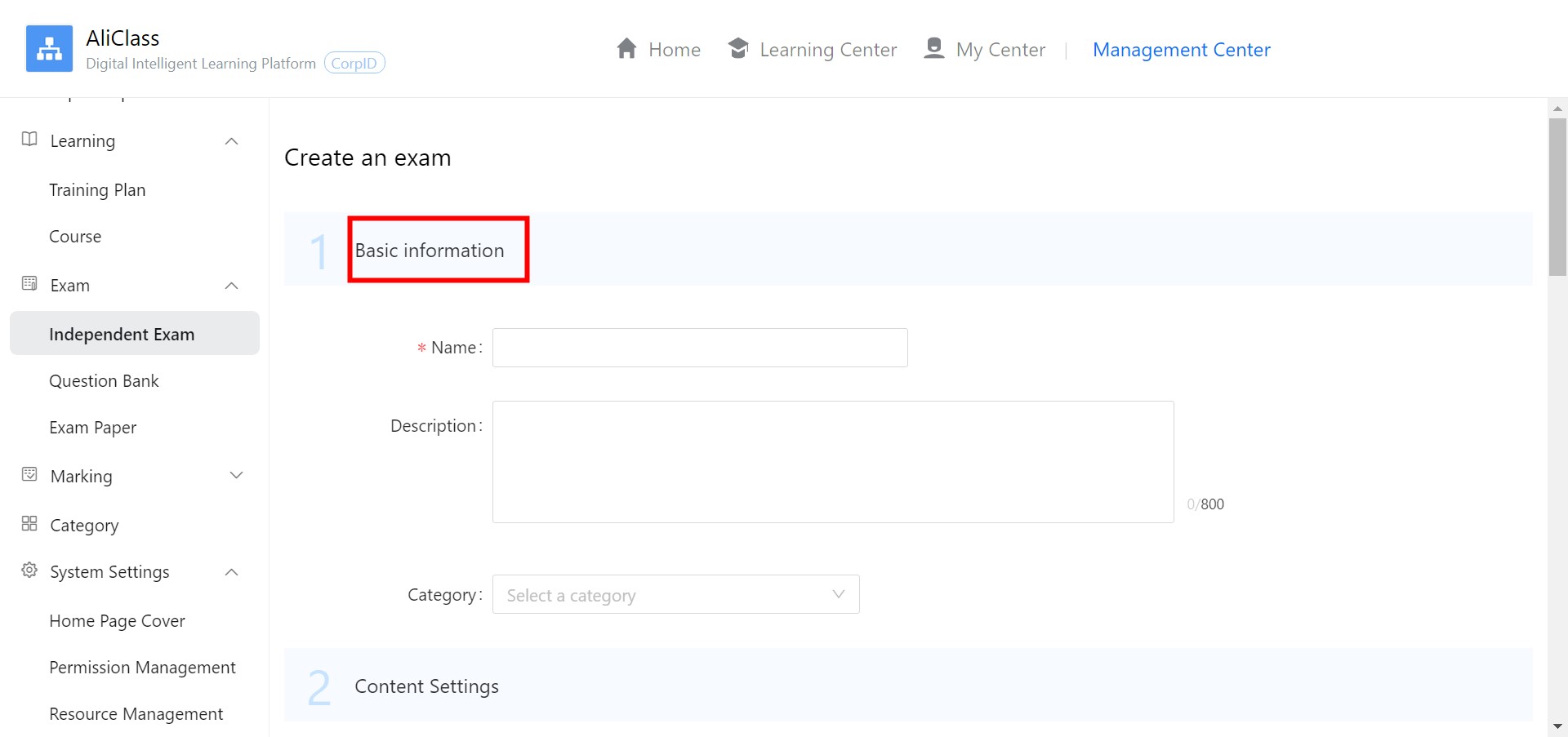Click the System Settings gear icon
The width and height of the screenshot is (1568, 737).
29,570
